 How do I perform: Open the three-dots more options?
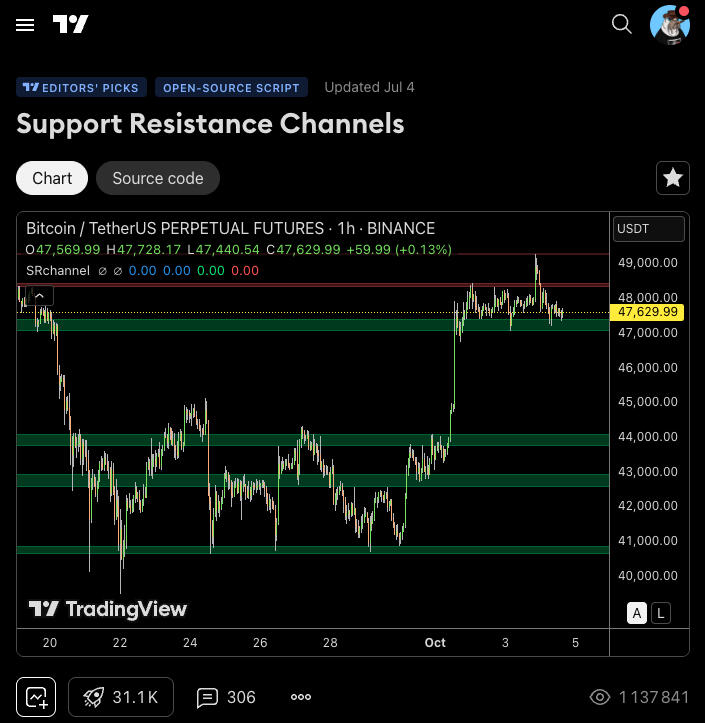click(x=301, y=697)
